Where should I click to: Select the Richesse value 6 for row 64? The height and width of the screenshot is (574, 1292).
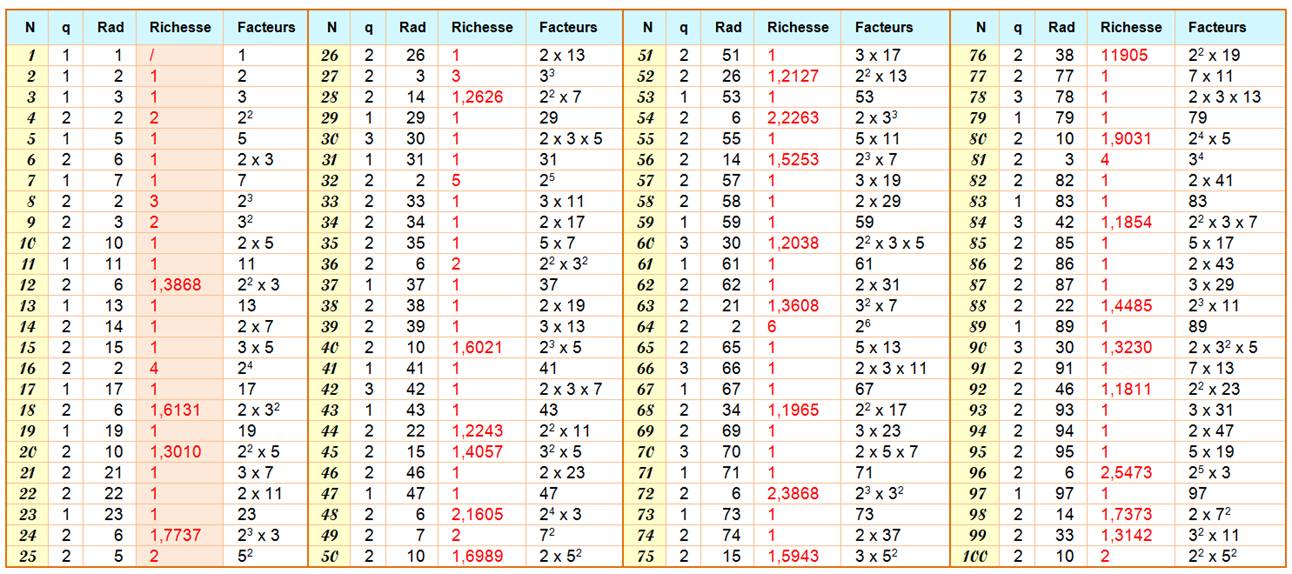pos(772,327)
